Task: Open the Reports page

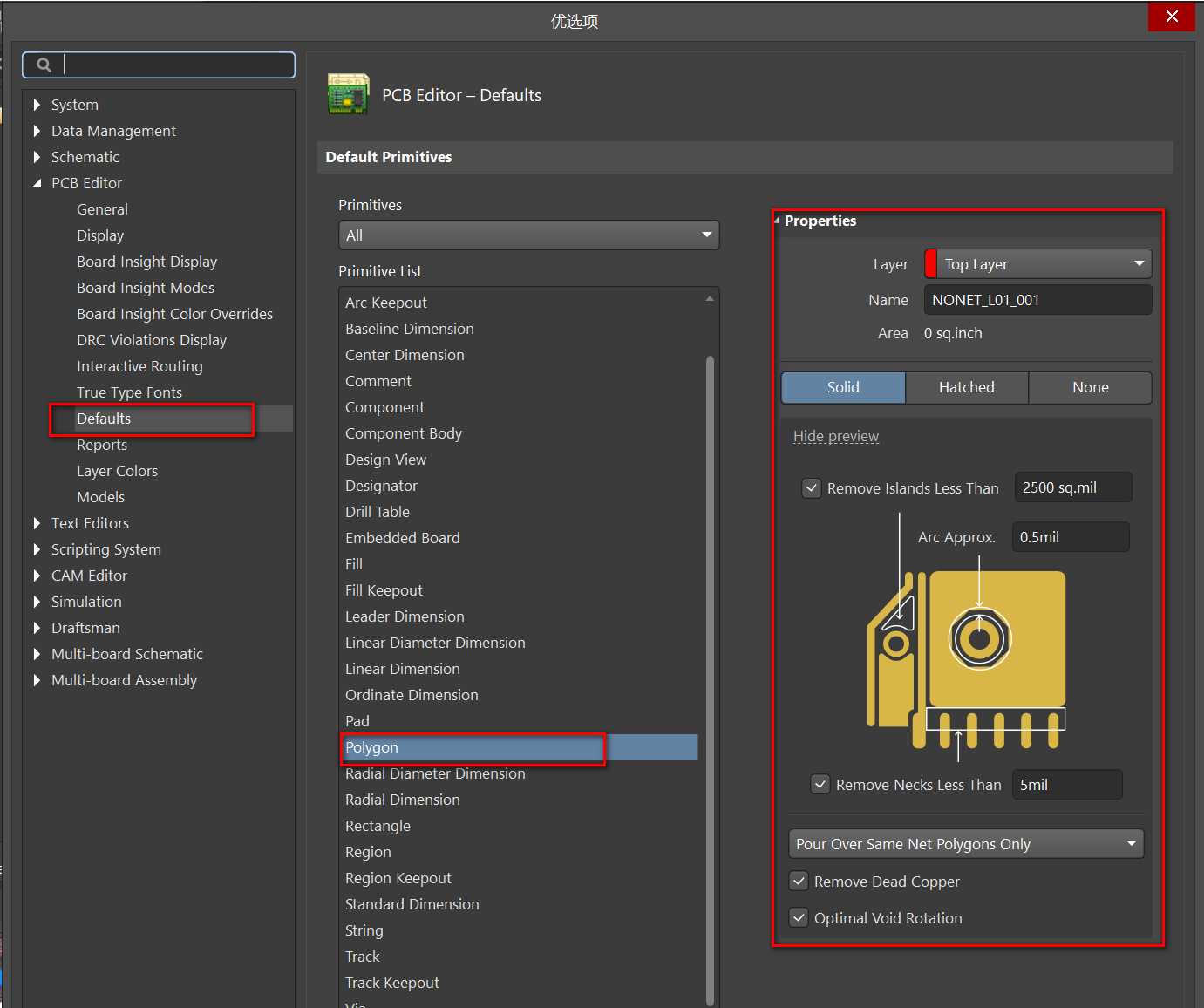Action: (102, 445)
